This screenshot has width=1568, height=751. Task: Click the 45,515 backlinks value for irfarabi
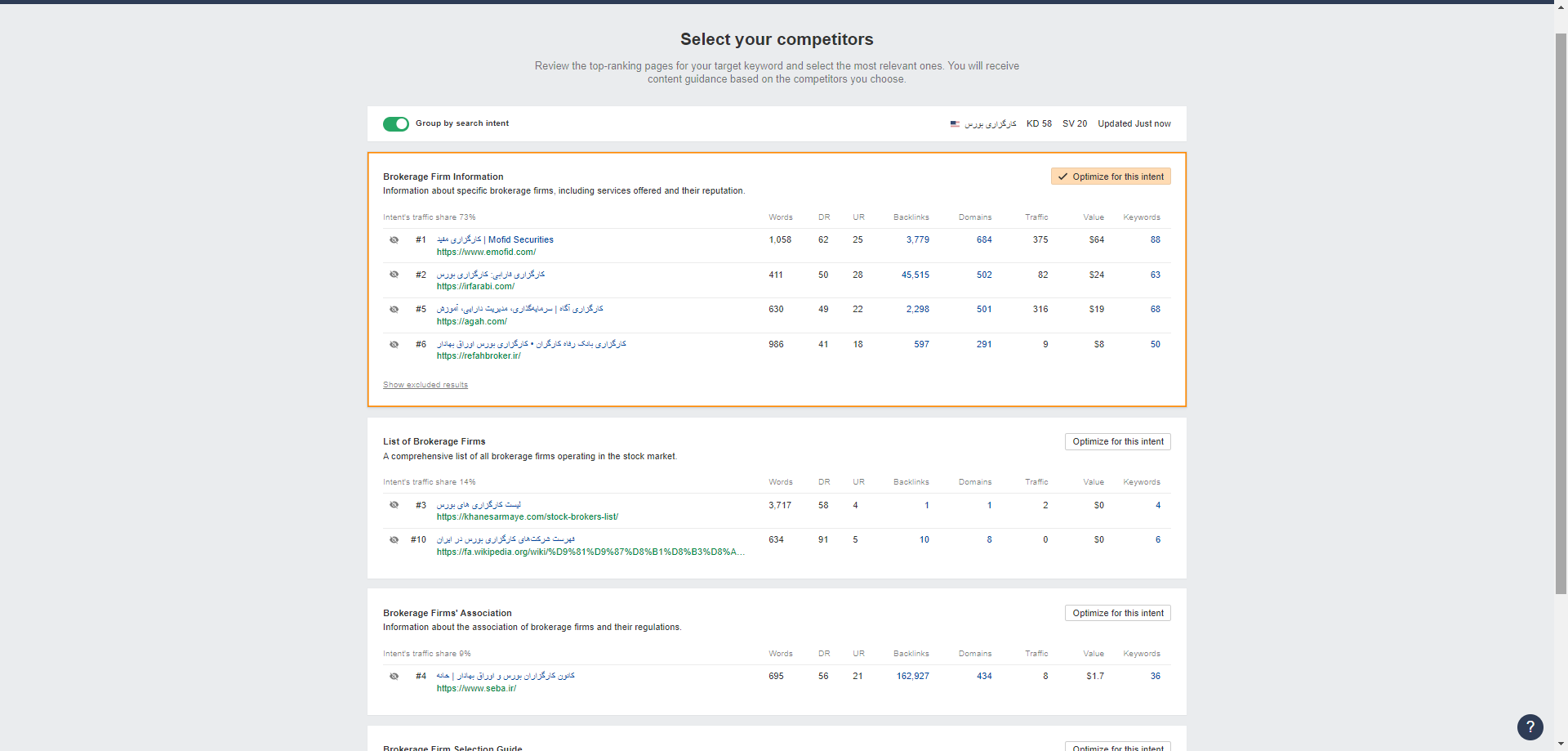pyautogui.click(x=915, y=275)
